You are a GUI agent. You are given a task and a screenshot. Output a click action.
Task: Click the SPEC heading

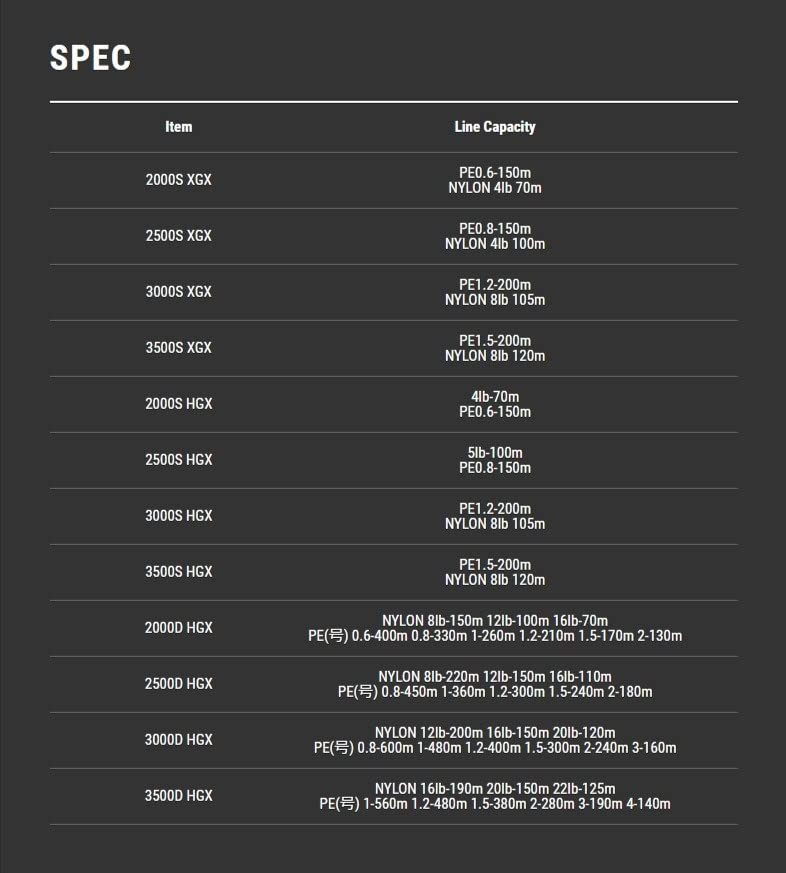click(90, 58)
